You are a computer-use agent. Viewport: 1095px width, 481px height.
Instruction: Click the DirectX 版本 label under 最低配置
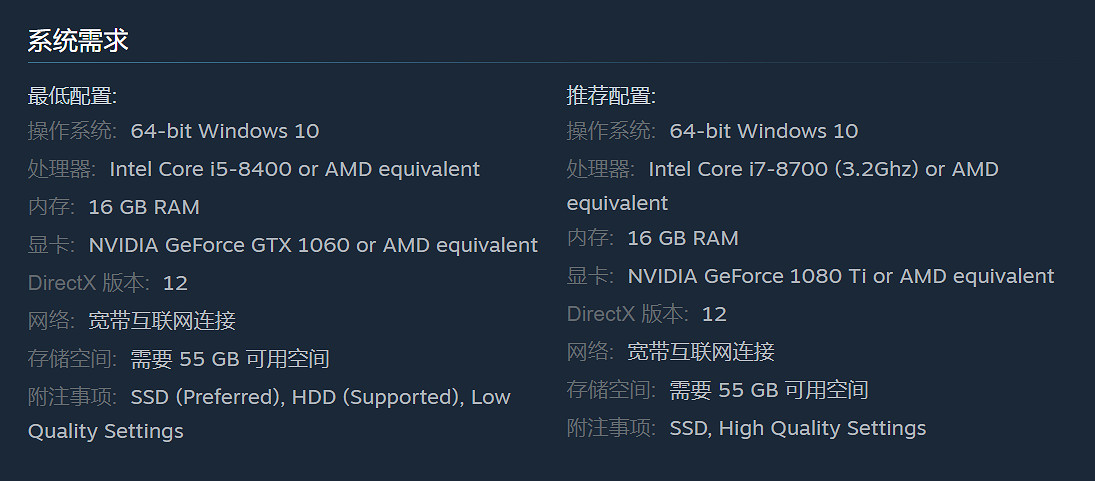88,283
